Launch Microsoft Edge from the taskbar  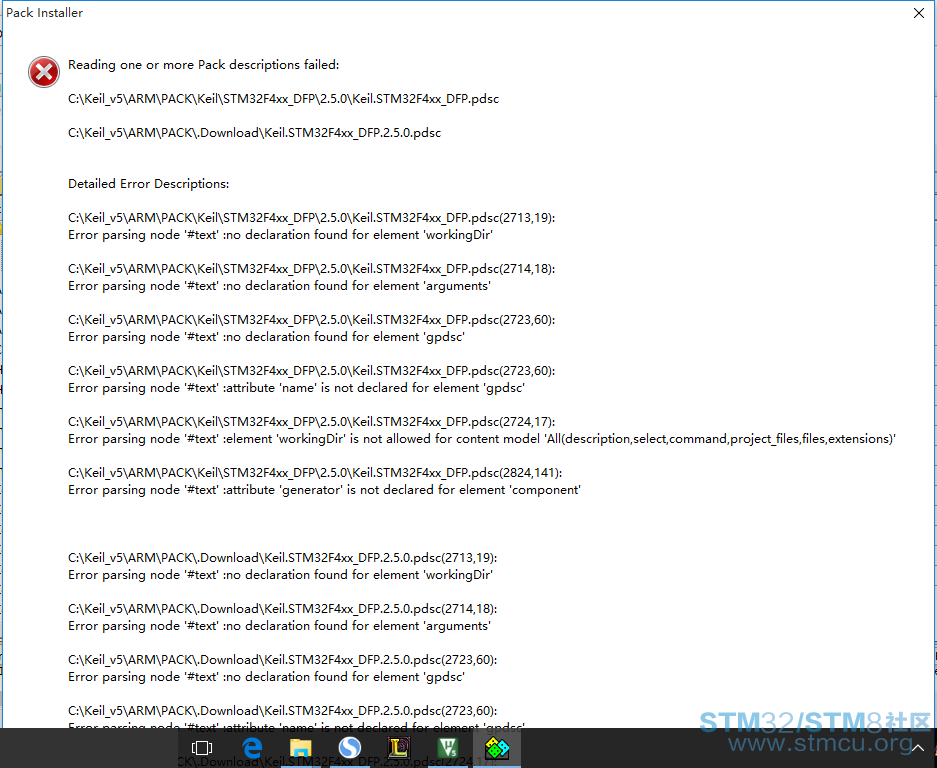coord(252,748)
